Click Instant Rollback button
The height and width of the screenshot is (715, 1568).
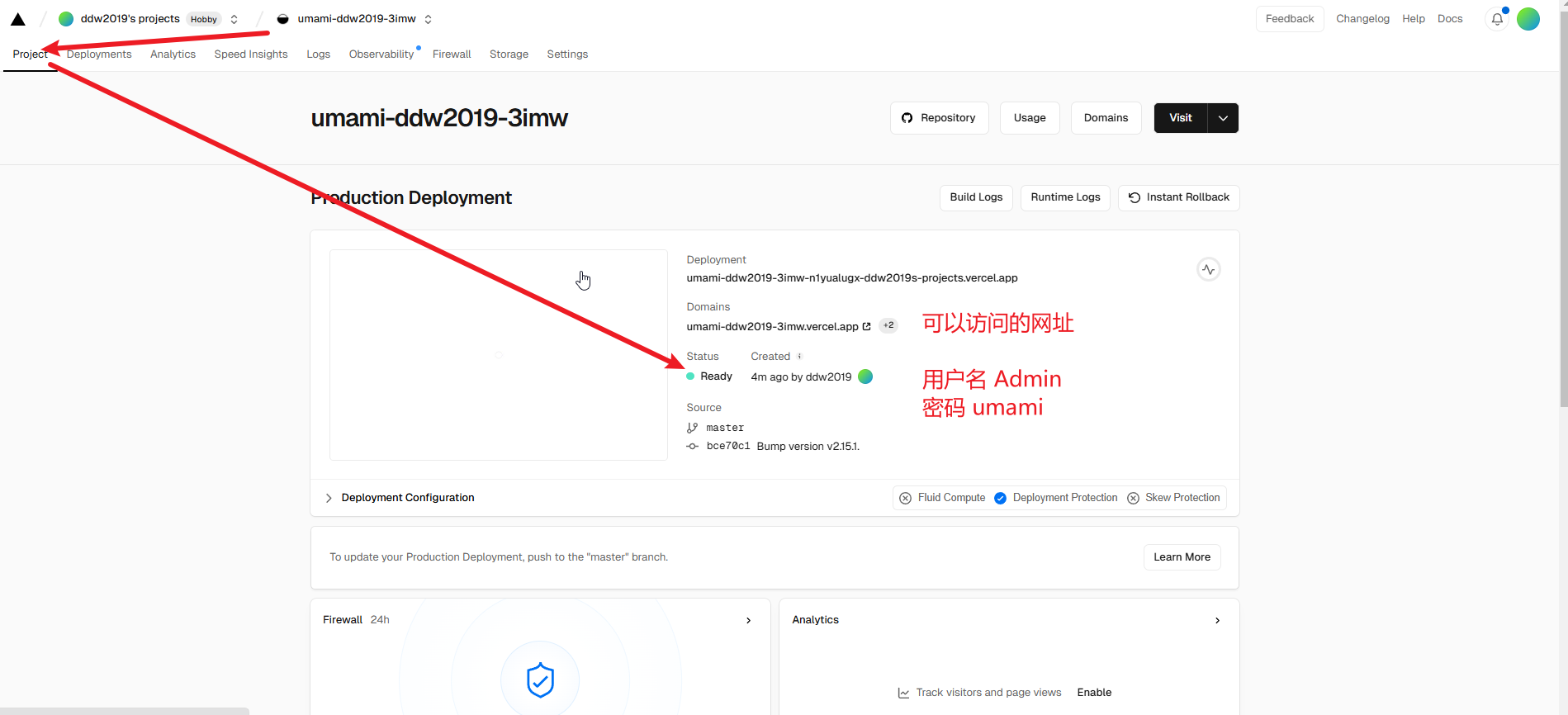point(1178,197)
